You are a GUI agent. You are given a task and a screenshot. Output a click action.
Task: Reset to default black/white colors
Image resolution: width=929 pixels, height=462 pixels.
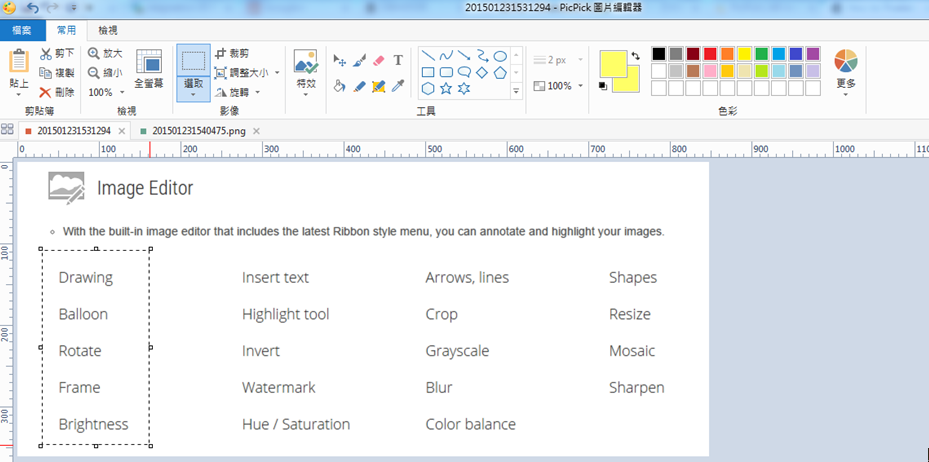pos(603,86)
